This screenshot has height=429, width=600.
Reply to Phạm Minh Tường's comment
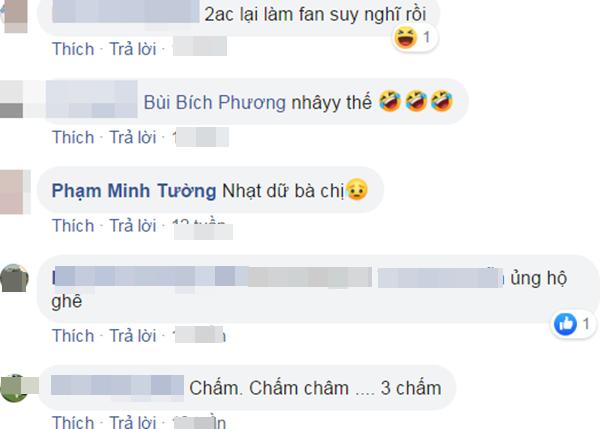point(133,226)
